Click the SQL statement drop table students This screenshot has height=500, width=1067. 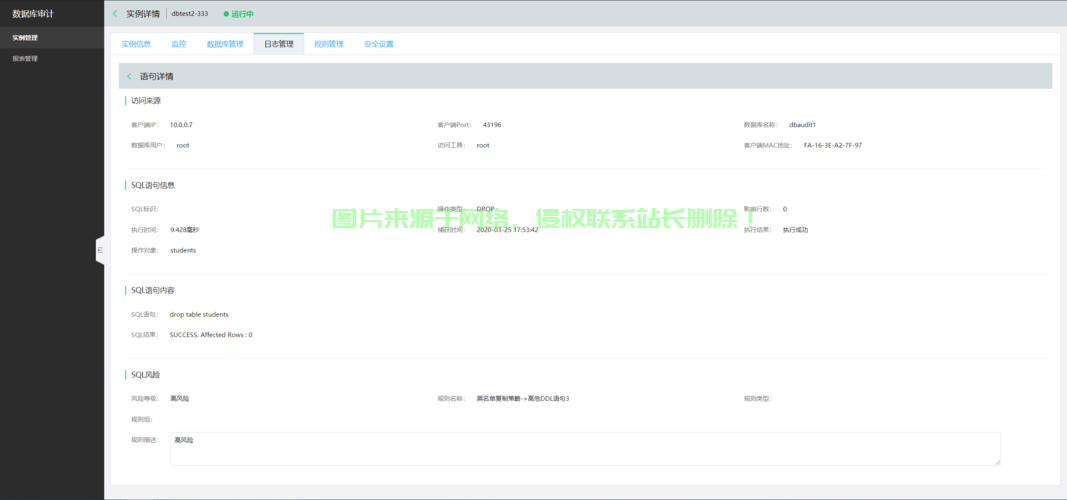[x=199, y=314]
